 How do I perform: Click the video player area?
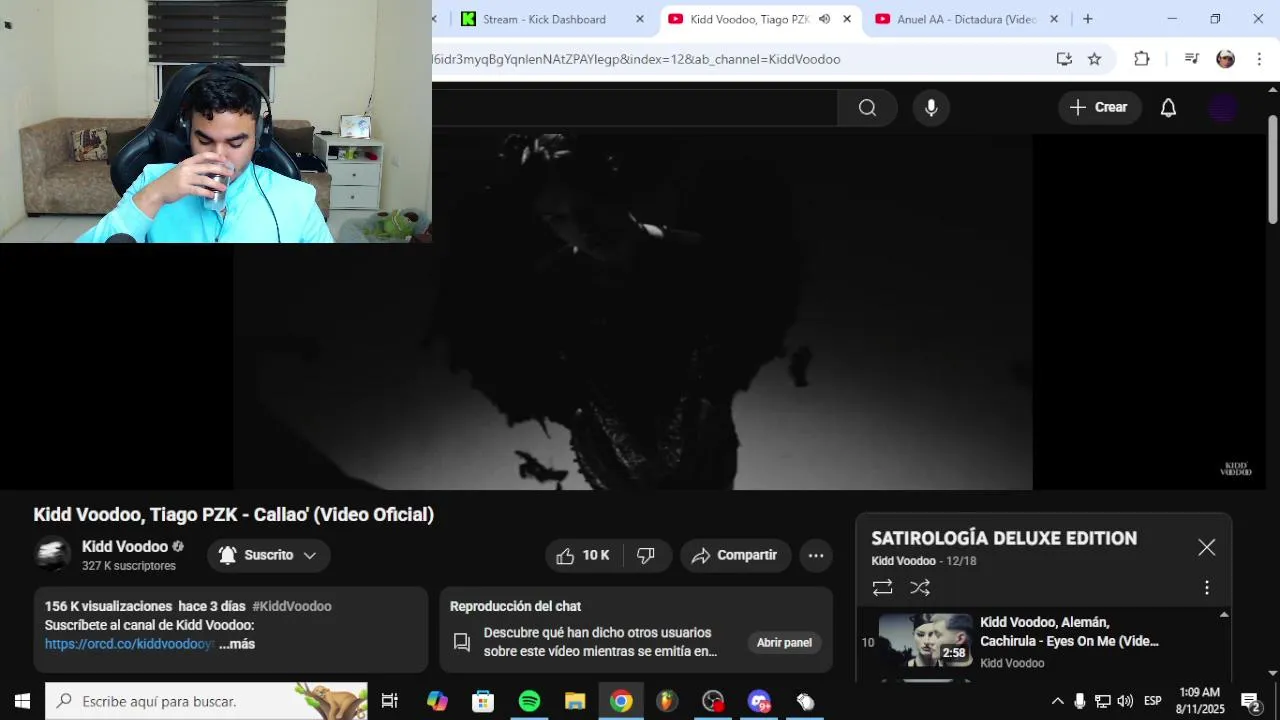click(633, 312)
